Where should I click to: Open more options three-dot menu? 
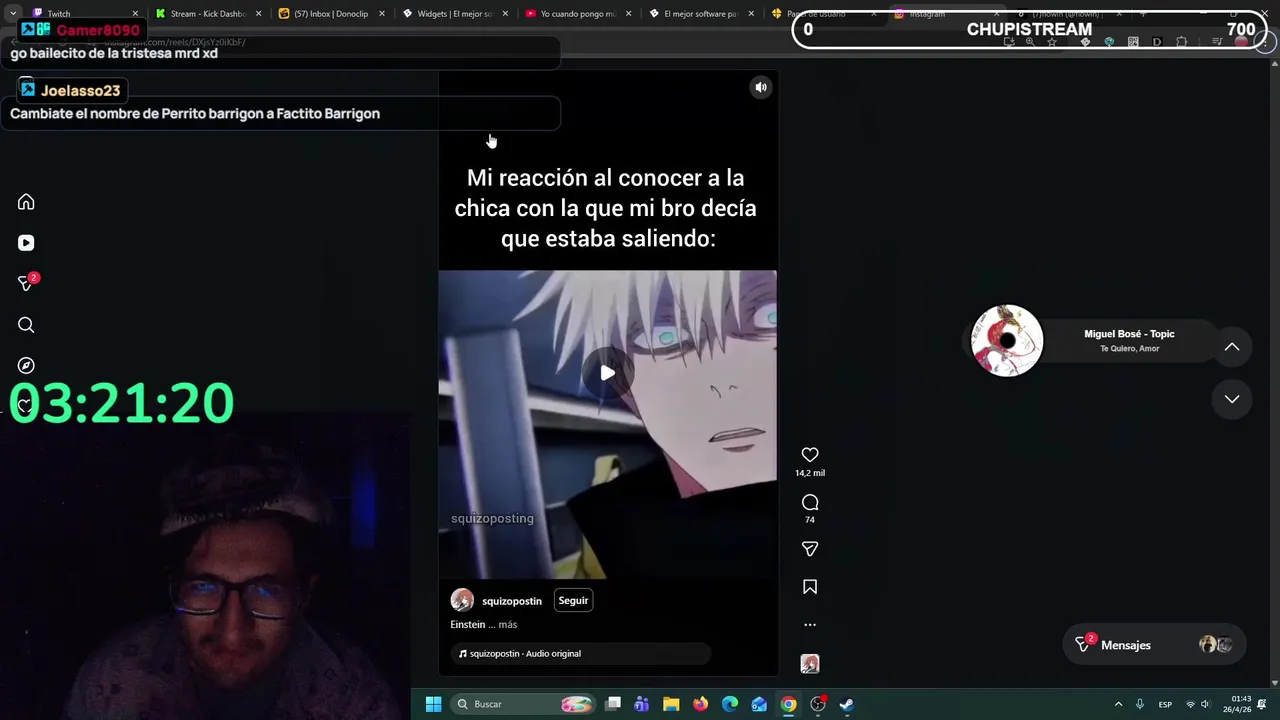810,625
